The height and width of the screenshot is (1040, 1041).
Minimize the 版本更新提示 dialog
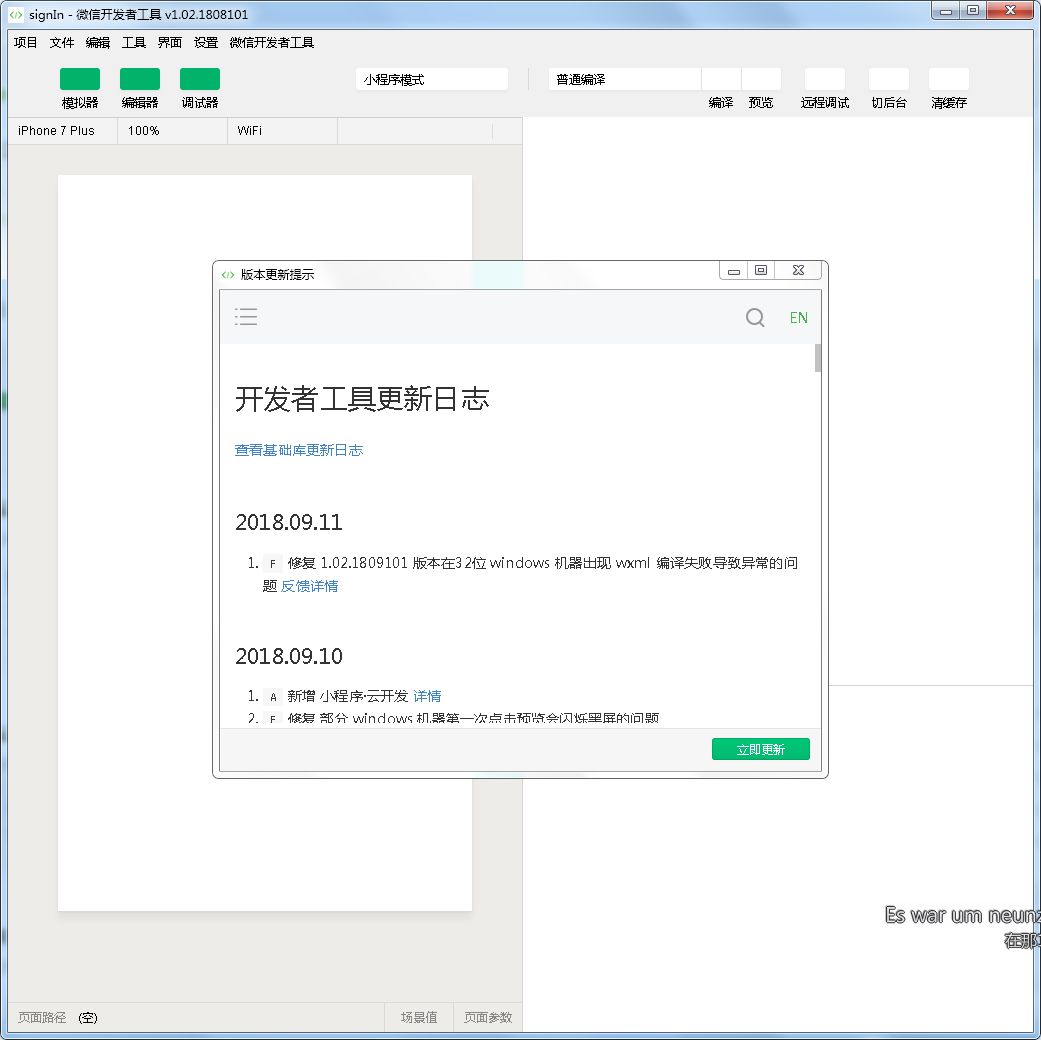click(x=734, y=270)
